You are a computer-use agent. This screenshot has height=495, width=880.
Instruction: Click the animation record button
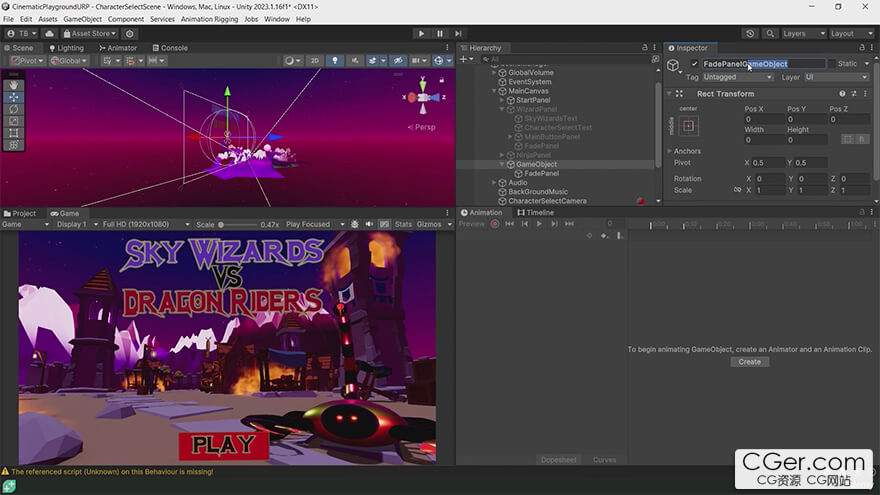coord(494,224)
